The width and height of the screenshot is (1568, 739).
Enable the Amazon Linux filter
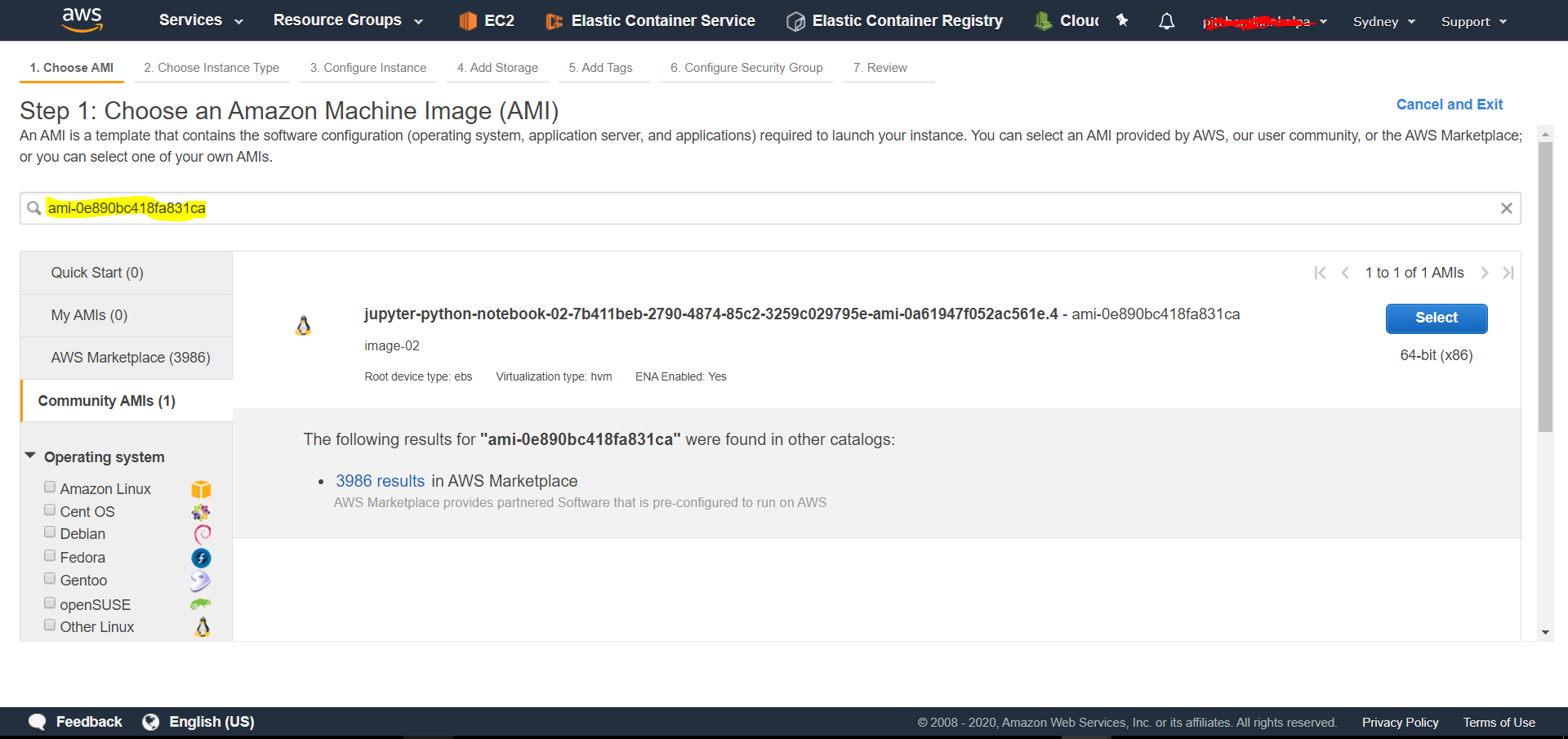click(50, 486)
